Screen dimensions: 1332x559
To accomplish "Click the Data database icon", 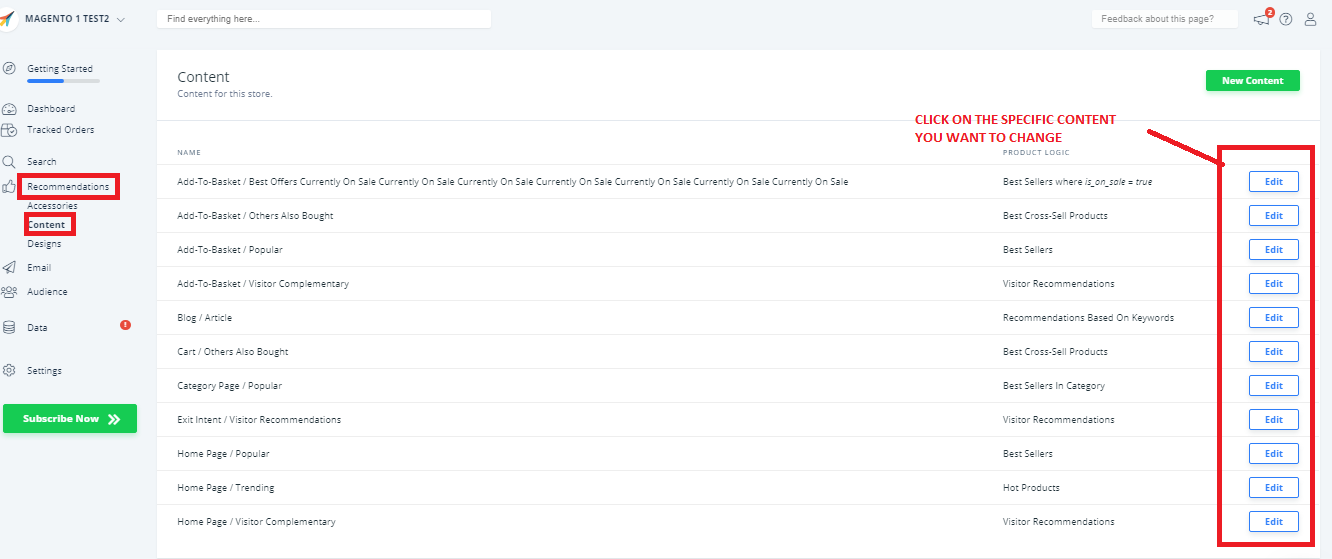I will (9, 328).
